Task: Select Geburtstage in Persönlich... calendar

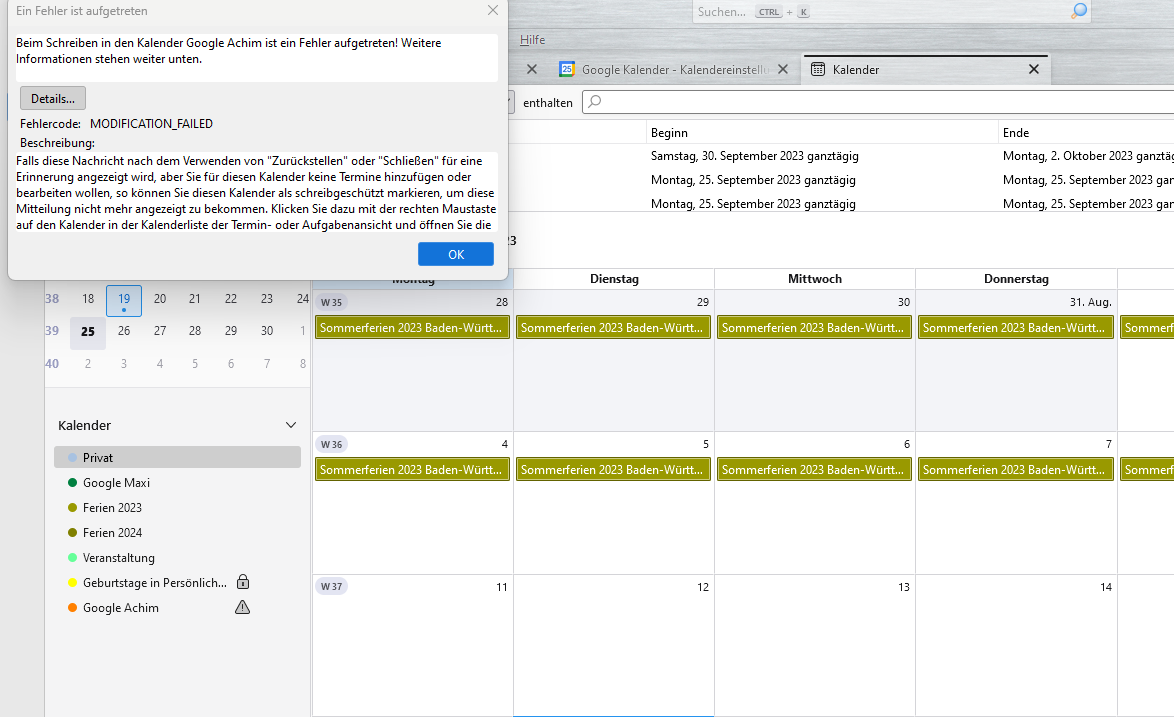Action: 177,582
